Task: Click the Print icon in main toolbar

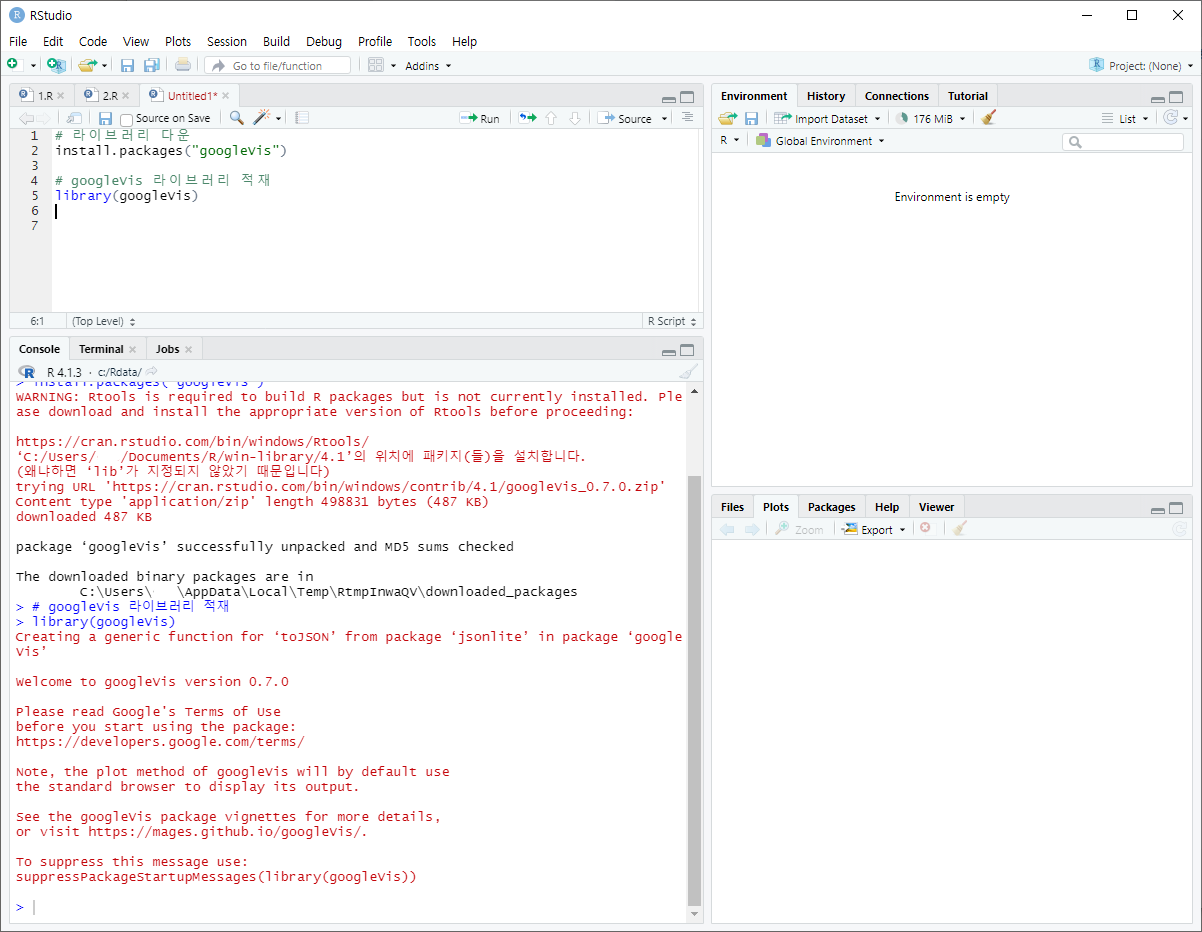Action: (x=182, y=65)
